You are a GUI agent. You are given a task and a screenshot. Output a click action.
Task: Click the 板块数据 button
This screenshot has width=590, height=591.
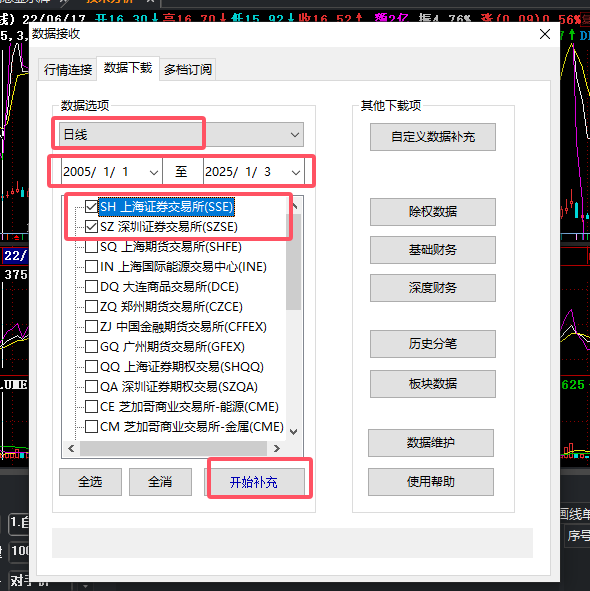(433, 384)
